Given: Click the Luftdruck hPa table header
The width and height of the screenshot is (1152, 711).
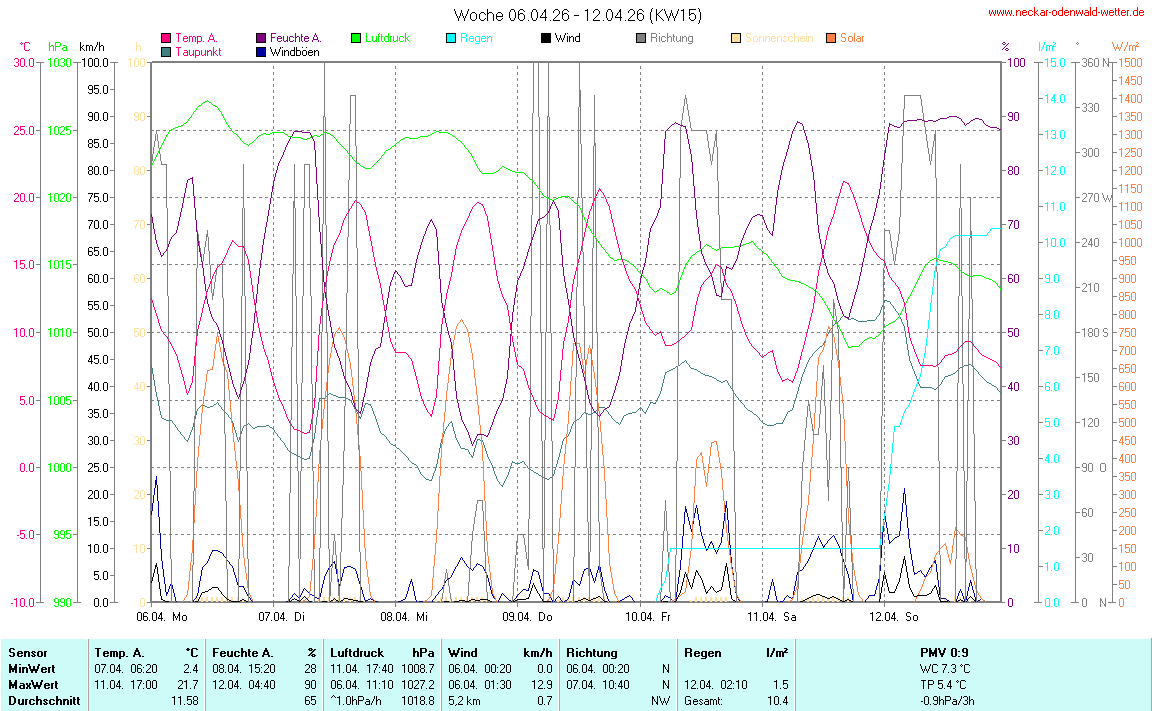Looking at the screenshot, I should 382,653.
